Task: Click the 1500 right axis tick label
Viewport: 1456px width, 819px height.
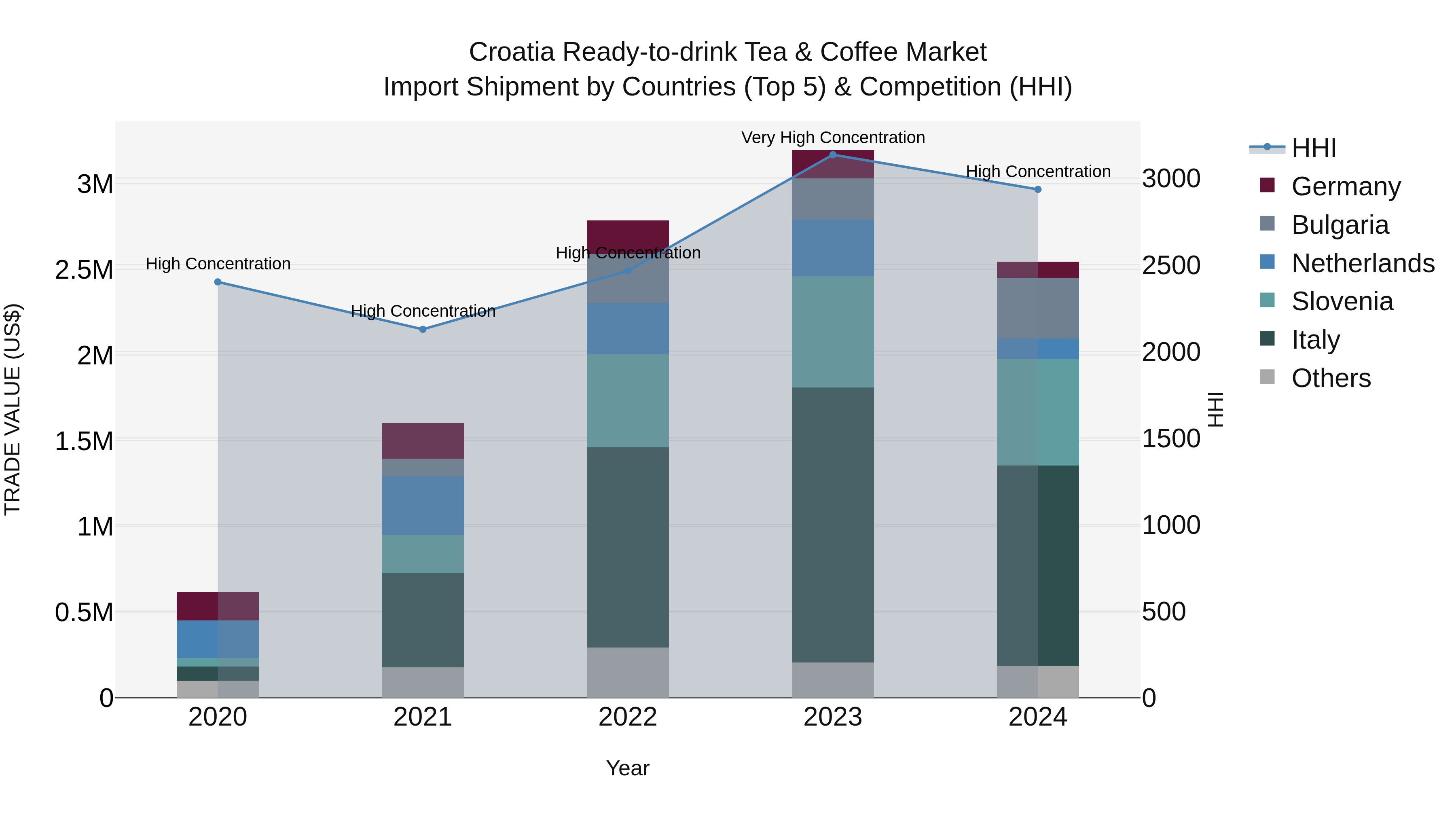Action: point(1172,438)
